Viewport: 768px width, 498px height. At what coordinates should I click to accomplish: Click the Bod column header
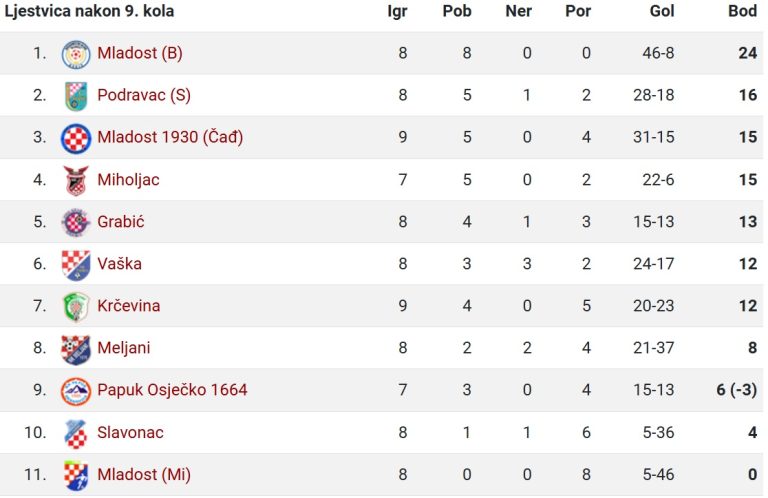point(743,11)
